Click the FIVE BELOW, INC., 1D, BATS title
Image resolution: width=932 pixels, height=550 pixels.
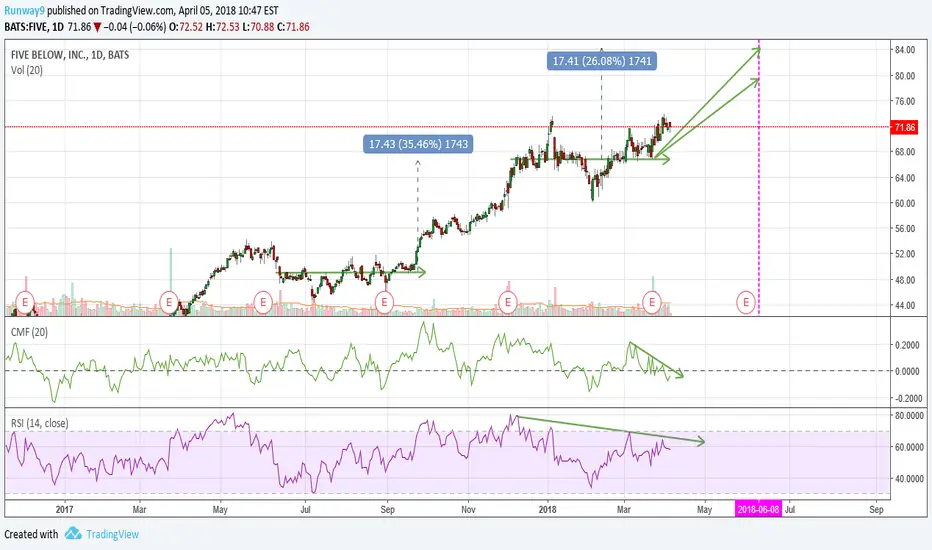70,55
